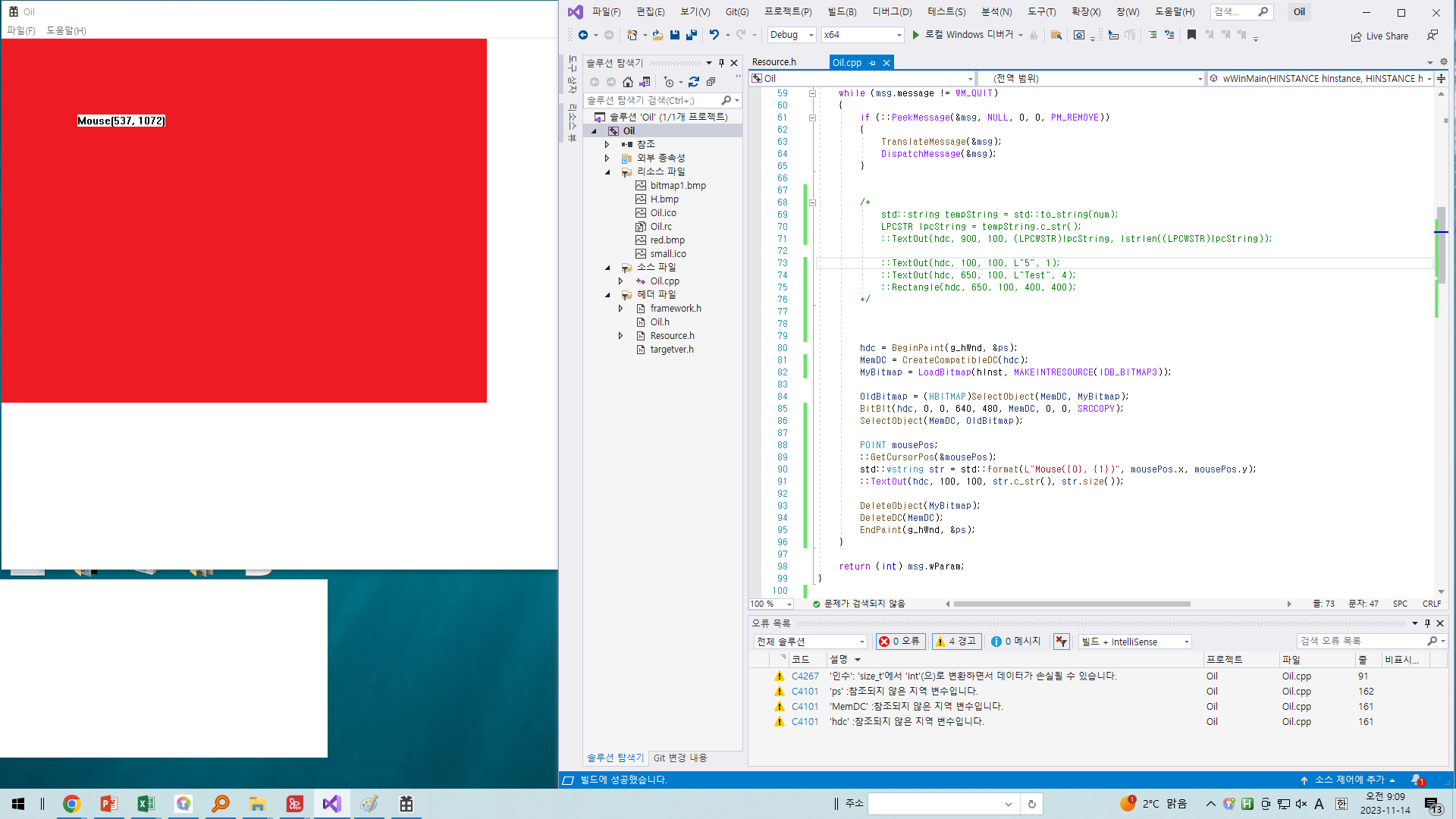Screen dimensions: 1456x819
Task: Click the New Item icon in toolbar
Action: coord(632,35)
